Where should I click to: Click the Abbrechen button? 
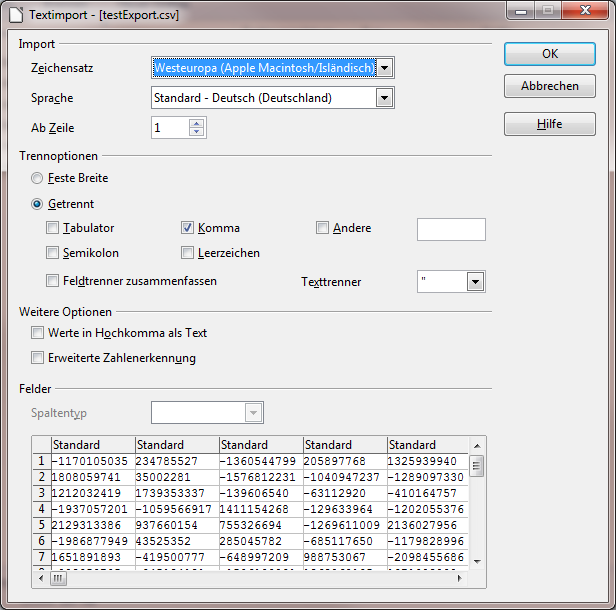click(x=549, y=87)
